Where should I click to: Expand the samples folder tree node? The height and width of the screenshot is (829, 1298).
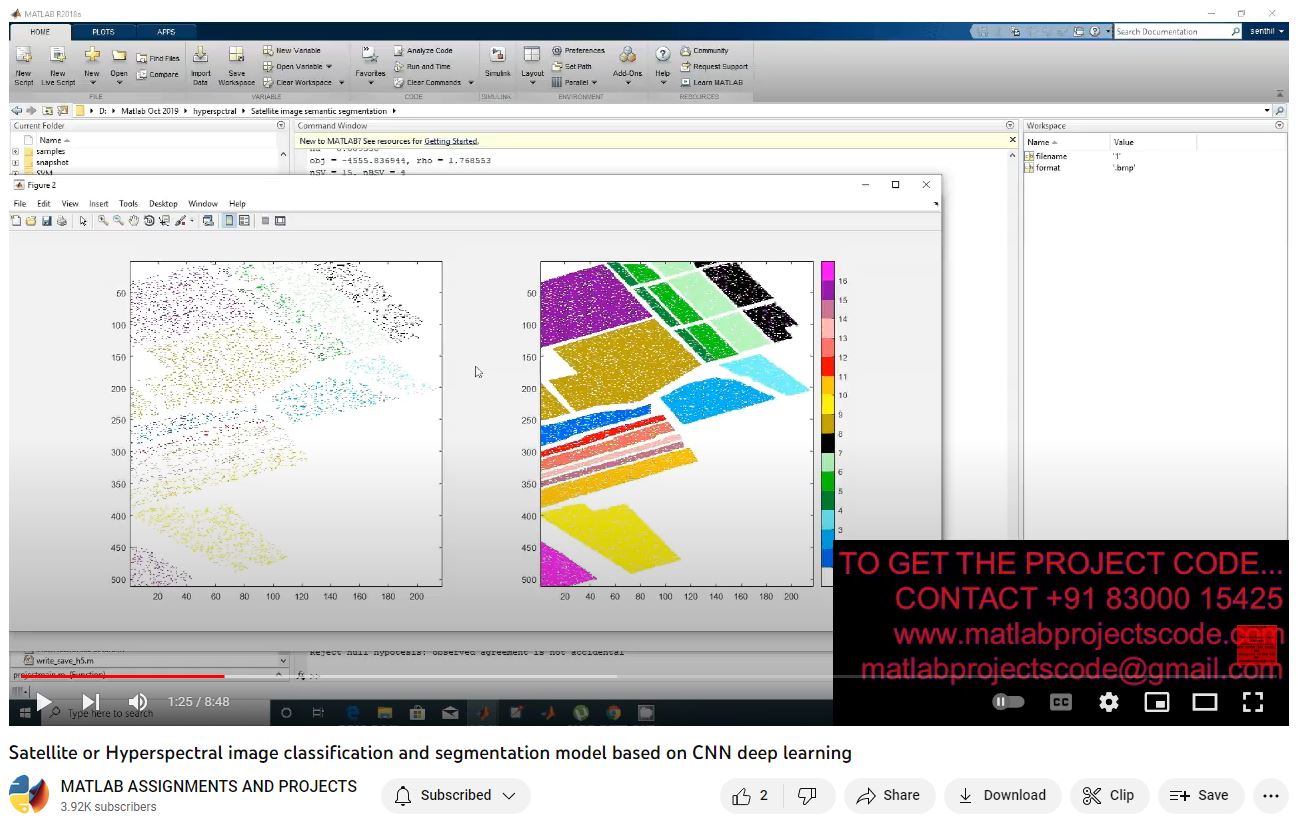coord(16,152)
